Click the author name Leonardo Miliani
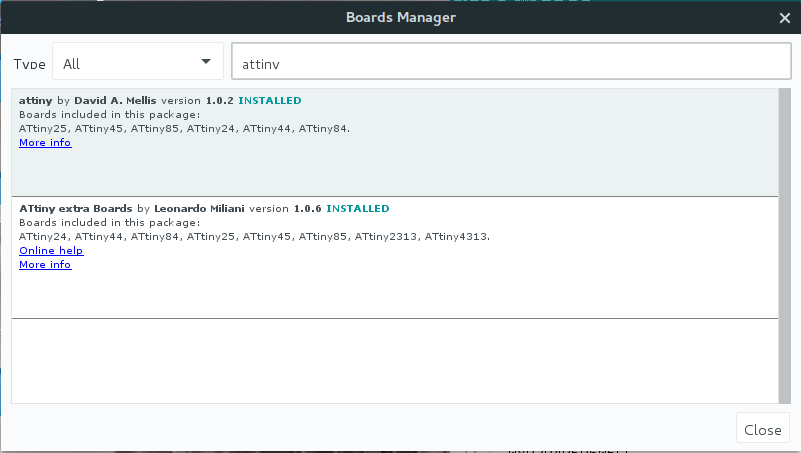Viewport: 801px width, 453px height. point(199,209)
